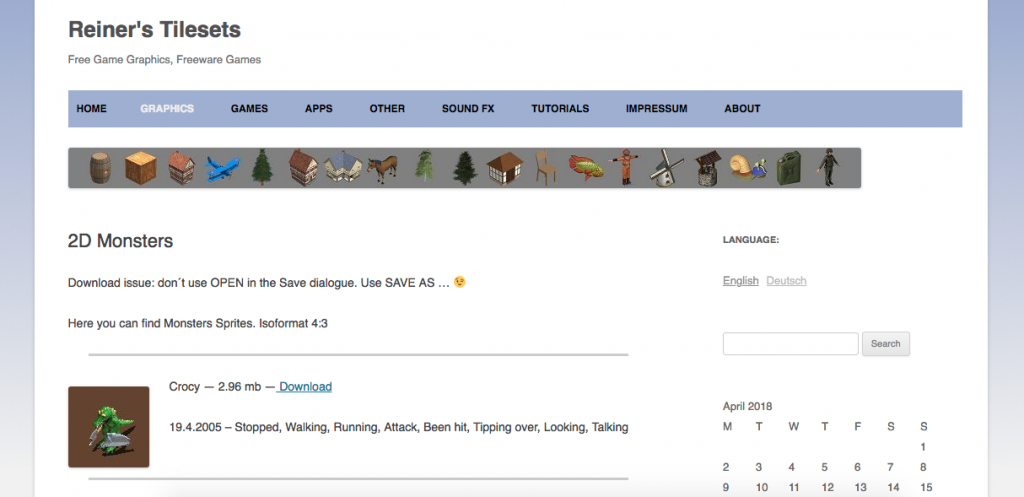Click the stone well icon
Viewport: 1024px width, 497px height.
[707, 167]
